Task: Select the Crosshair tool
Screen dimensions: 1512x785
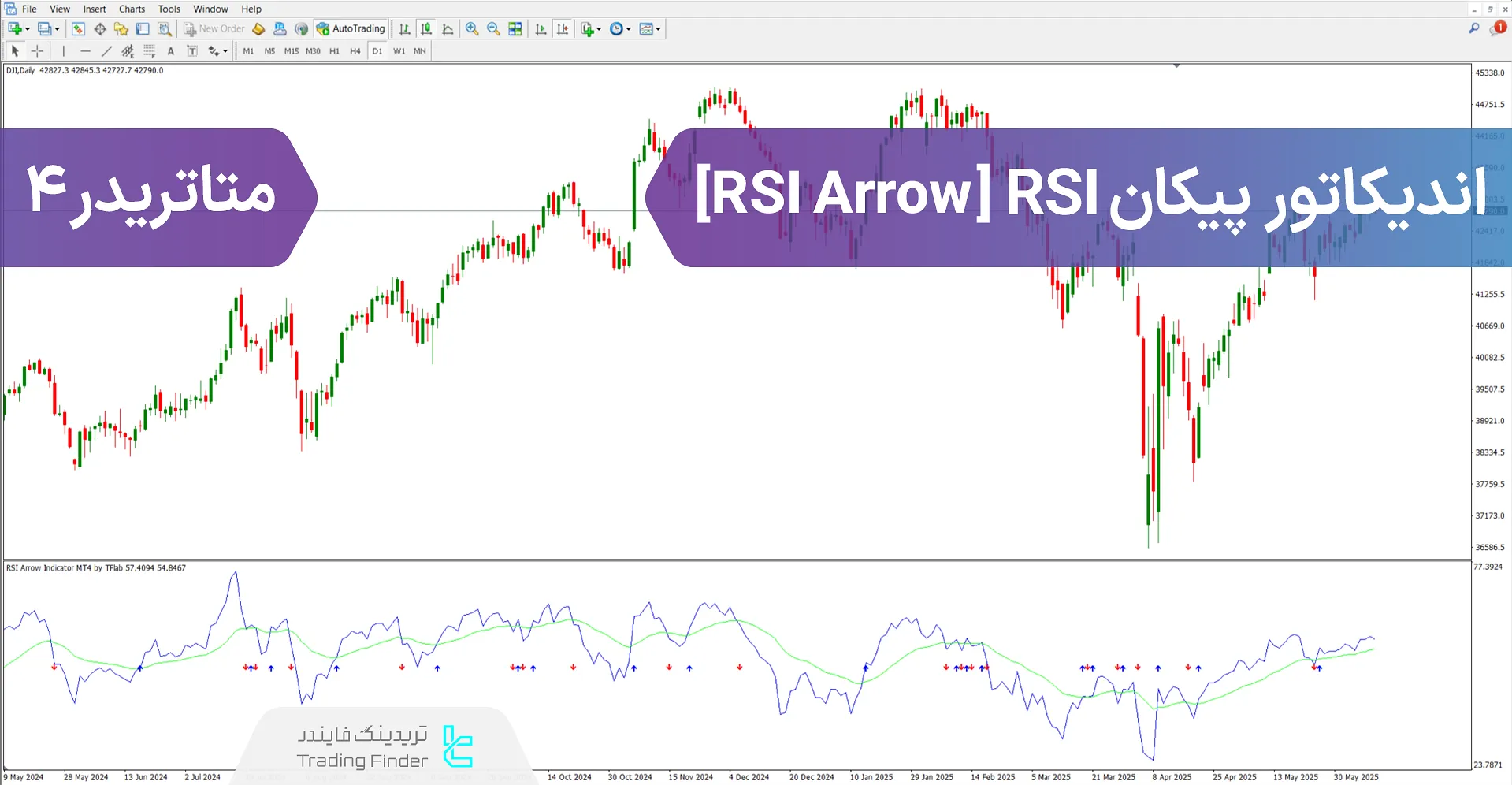Action: 37,50
